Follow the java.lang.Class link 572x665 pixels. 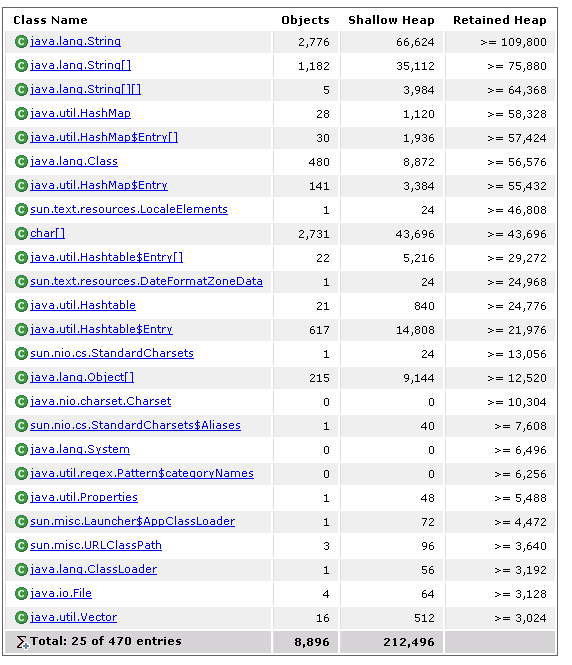74,162
